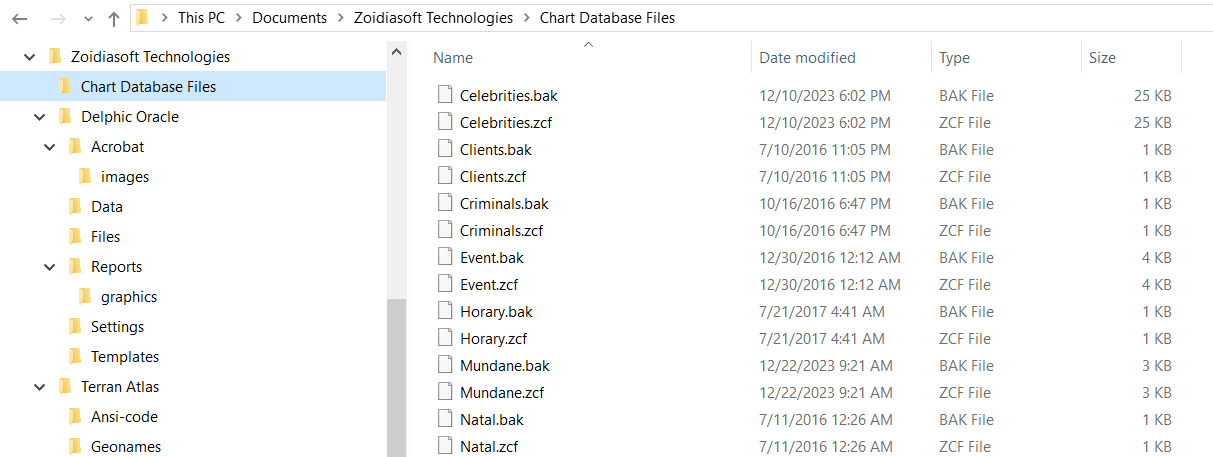
Task: Select file Criminals.zcf
Action: [x=502, y=231]
